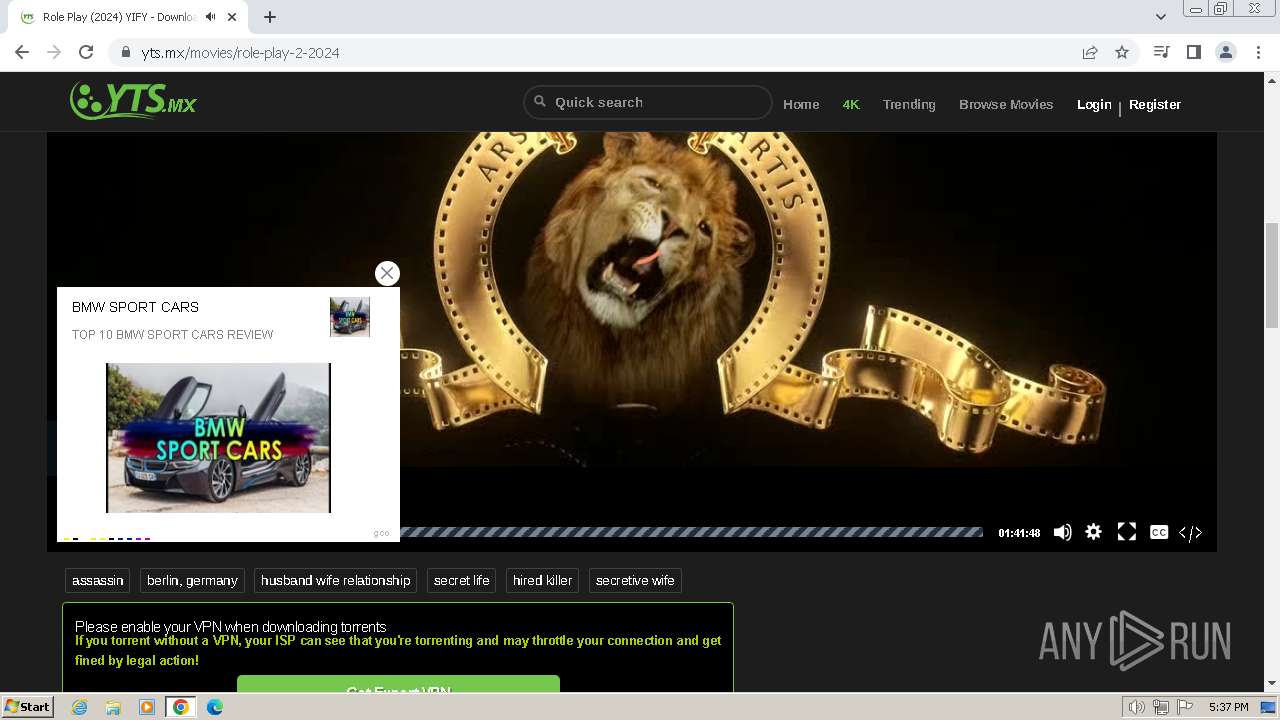Open the Windows Start menu

click(28, 707)
